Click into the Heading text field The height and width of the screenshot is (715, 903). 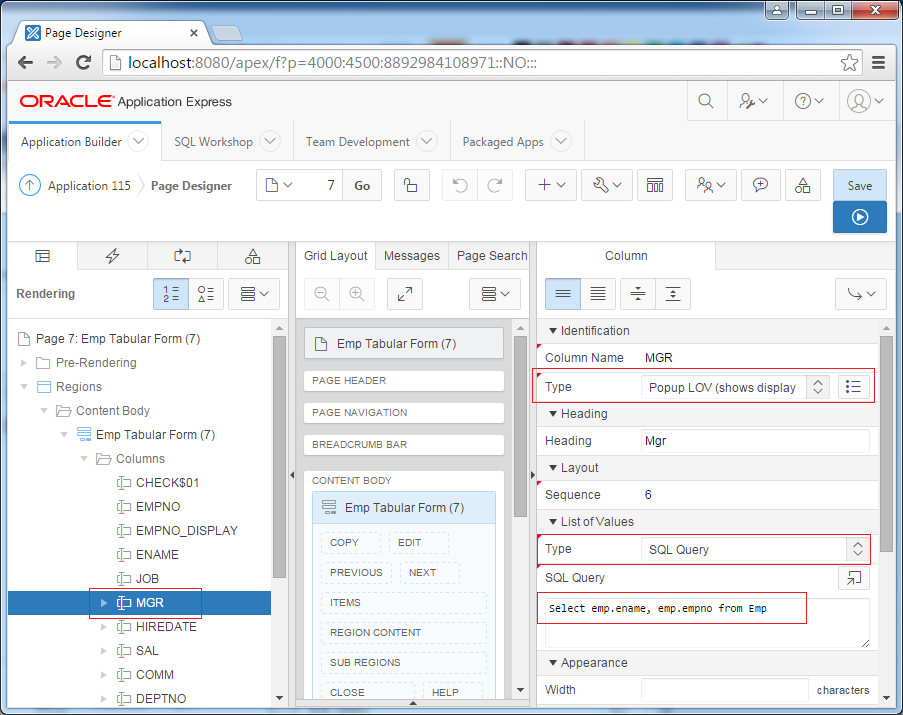755,441
